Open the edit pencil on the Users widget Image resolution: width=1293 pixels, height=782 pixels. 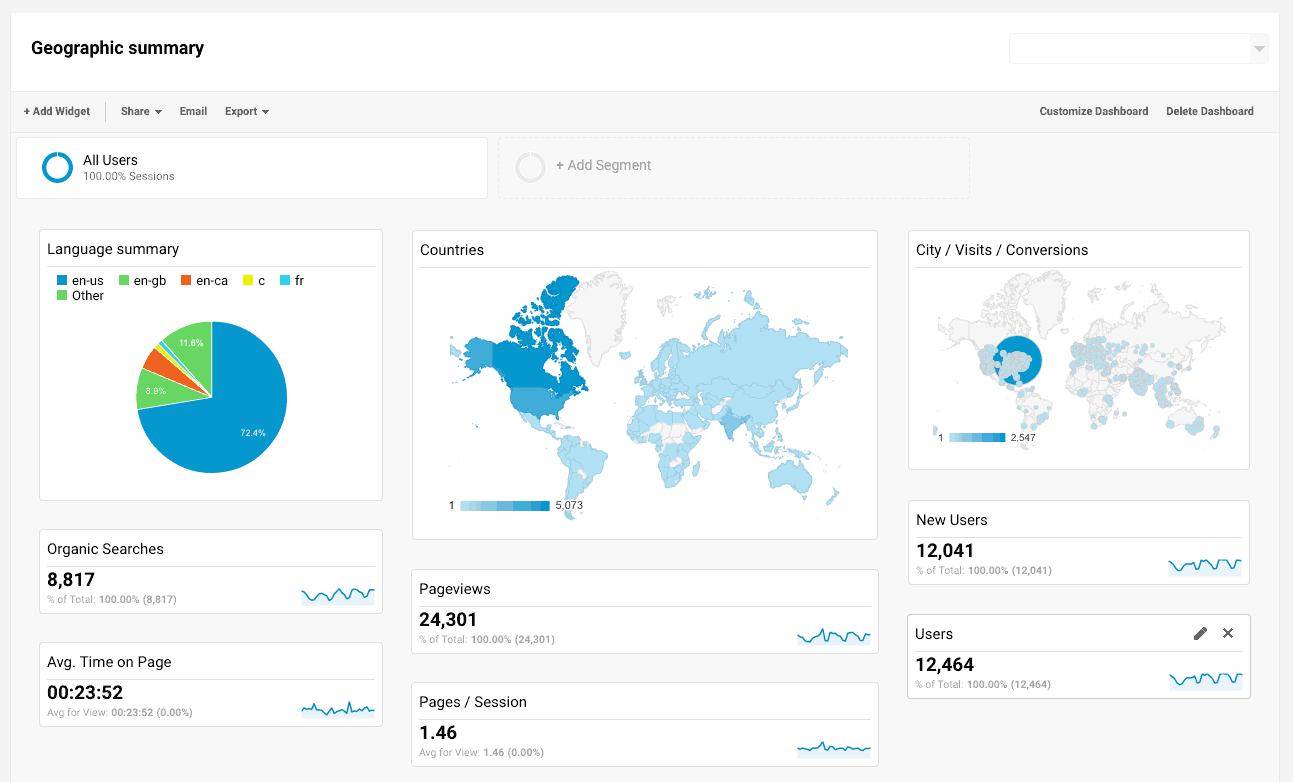1200,633
